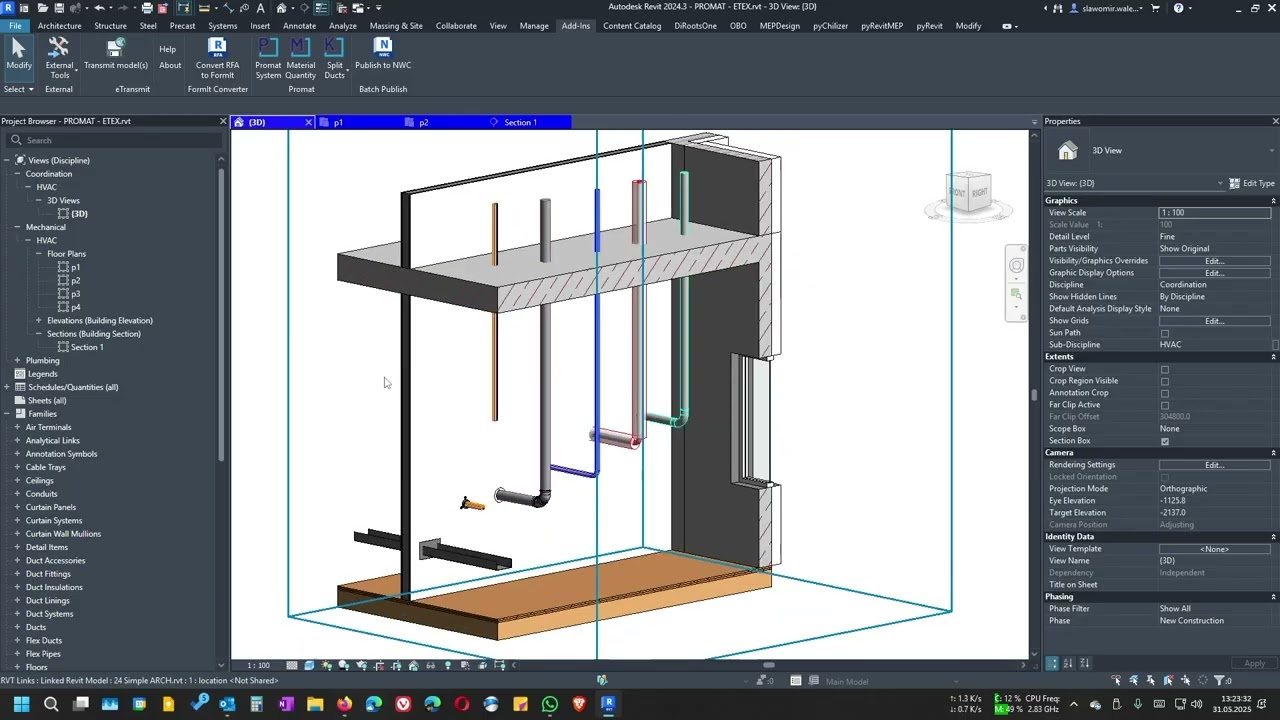Launch Publish to NWC
1280x720 pixels.
coord(383,55)
